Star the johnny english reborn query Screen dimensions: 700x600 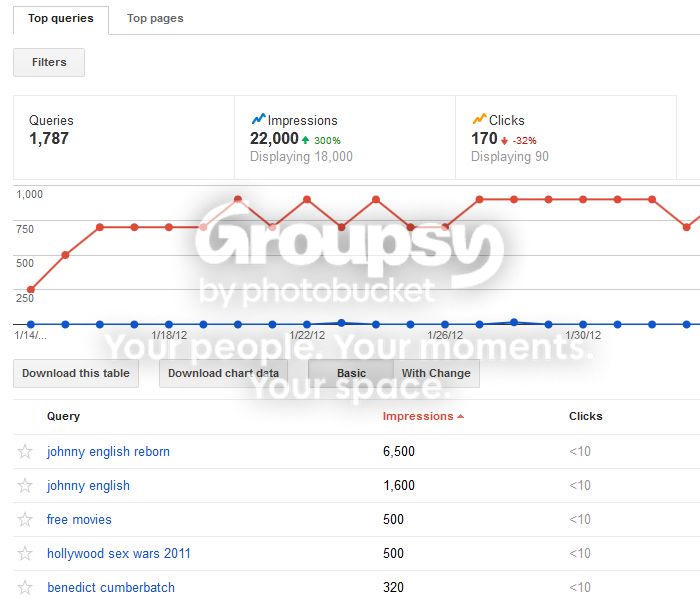click(25, 451)
